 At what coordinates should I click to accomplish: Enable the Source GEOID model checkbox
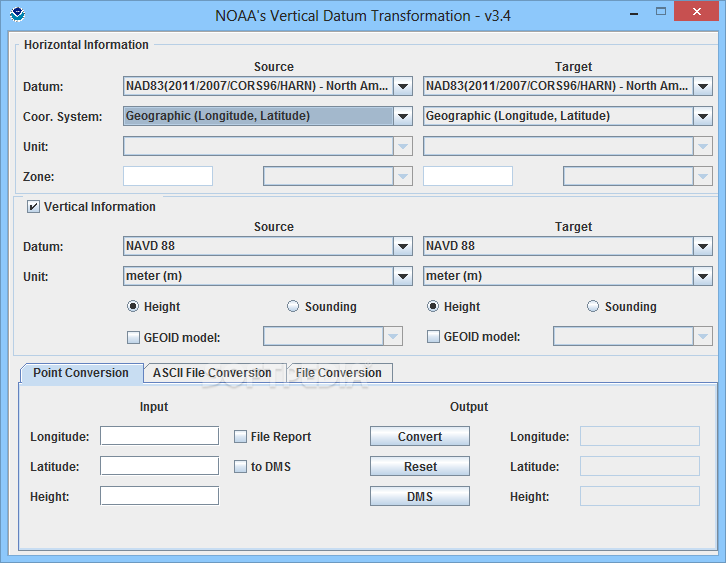coord(133,338)
